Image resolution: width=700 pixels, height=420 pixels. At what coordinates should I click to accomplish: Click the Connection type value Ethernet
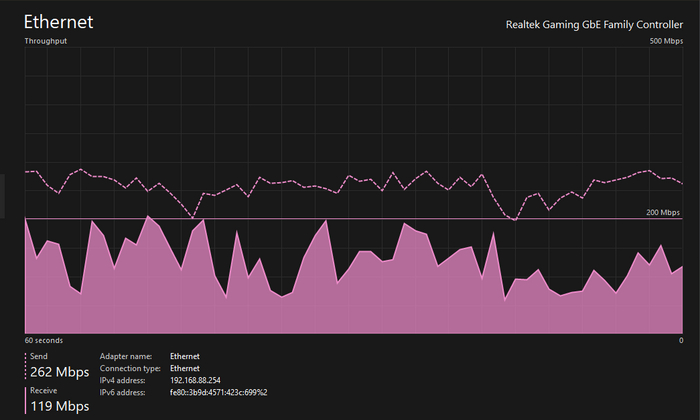(185, 368)
